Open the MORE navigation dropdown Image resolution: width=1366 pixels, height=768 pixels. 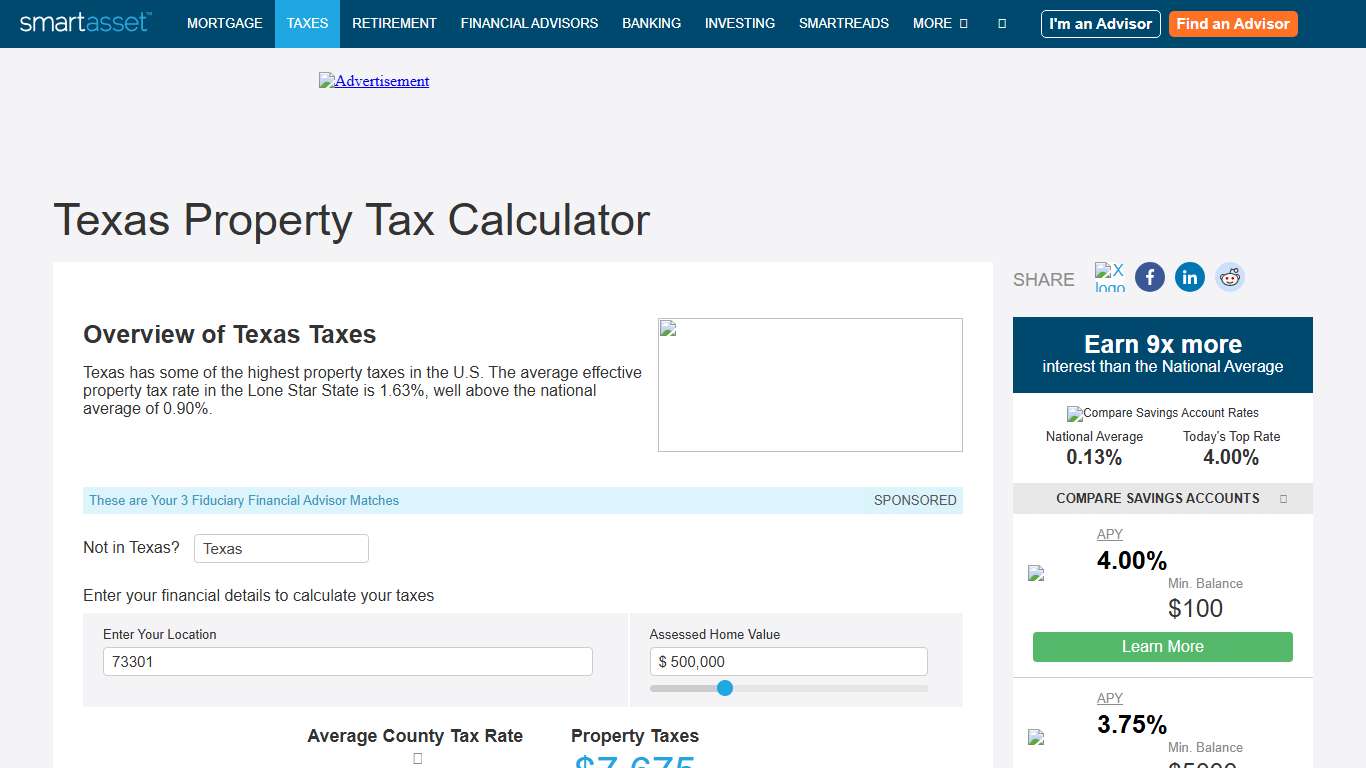(938, 23)
